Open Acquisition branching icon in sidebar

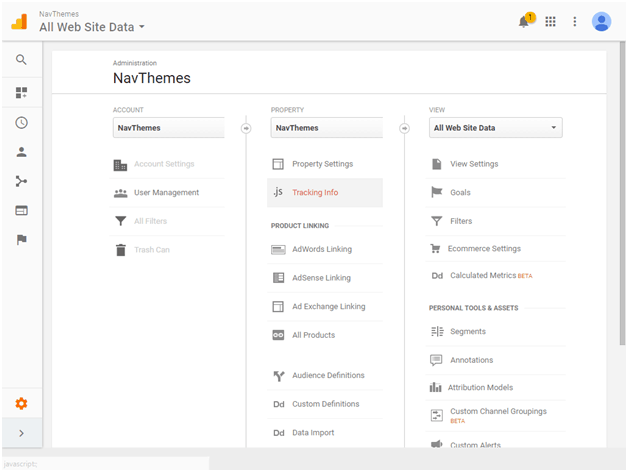tap(21, 182)
